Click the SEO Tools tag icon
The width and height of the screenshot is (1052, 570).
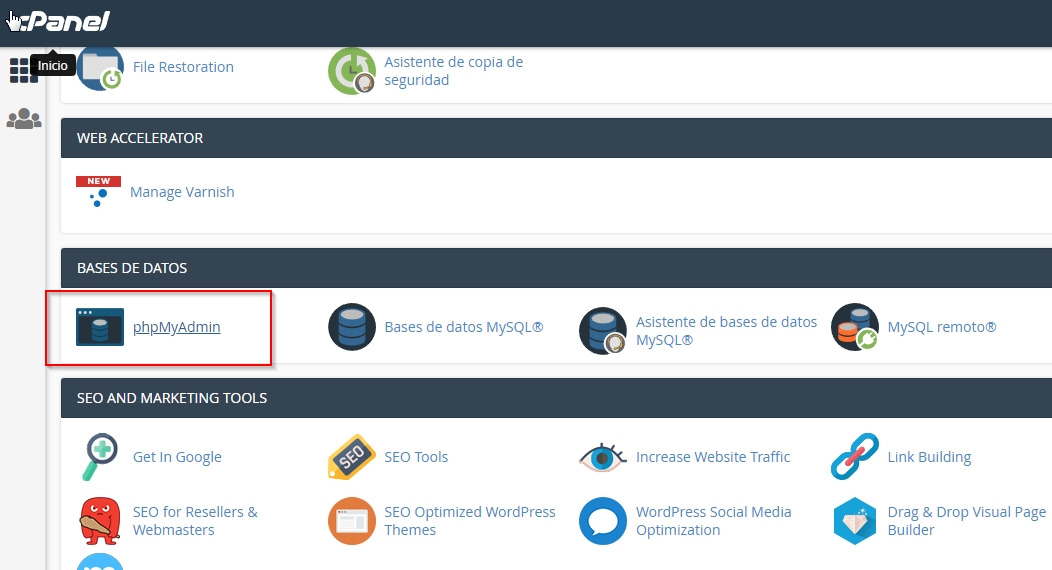coord(352,457)
